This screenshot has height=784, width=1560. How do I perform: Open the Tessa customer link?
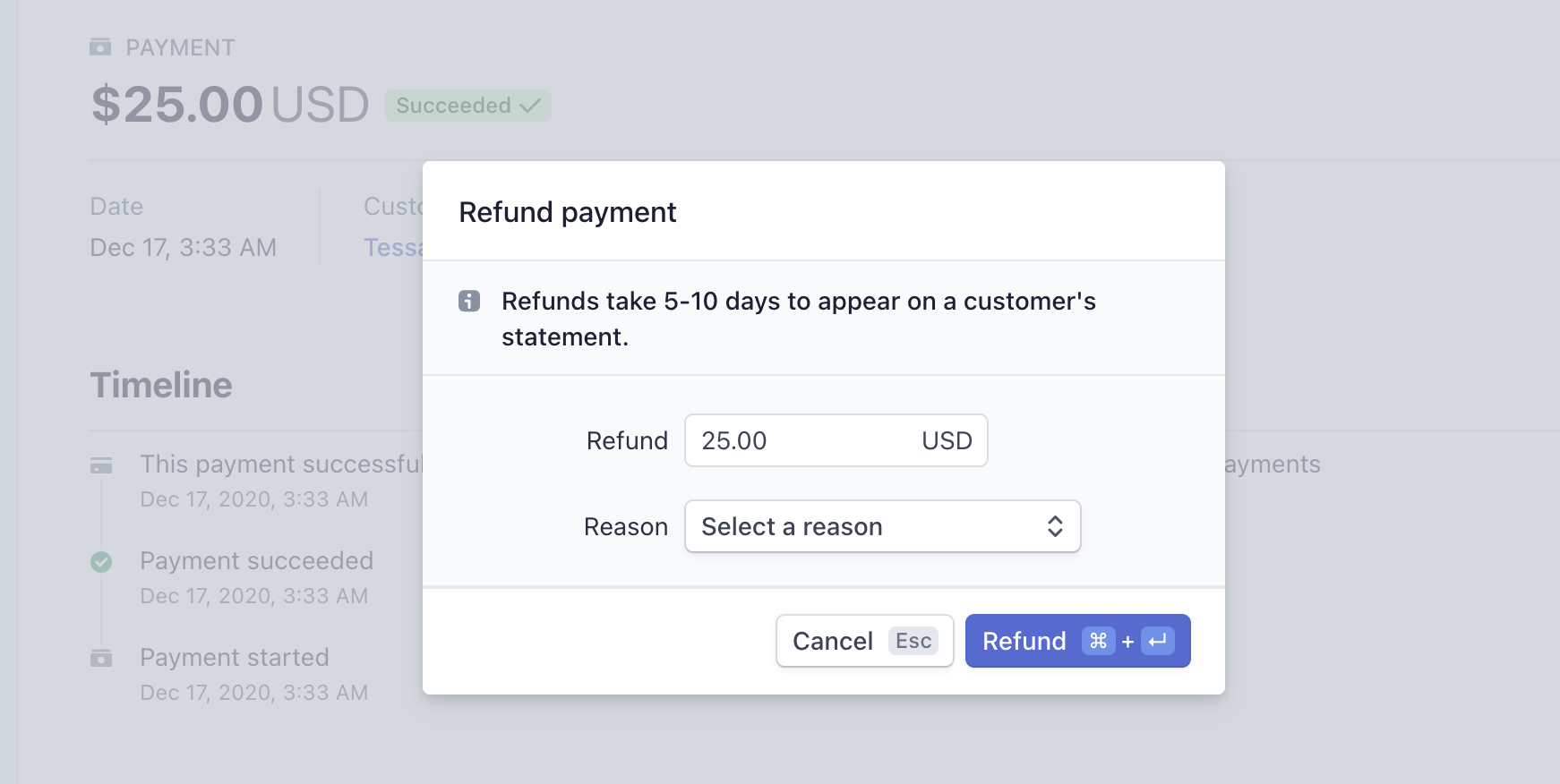tap(392, 248)
